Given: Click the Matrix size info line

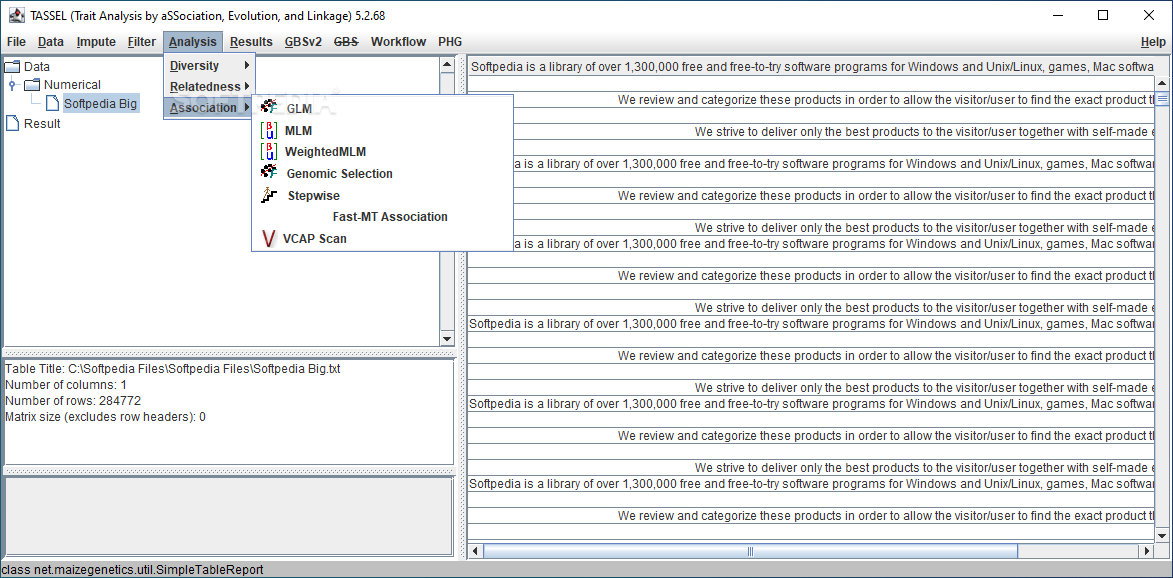Looking at the screenshot, I should pos(105,416).
